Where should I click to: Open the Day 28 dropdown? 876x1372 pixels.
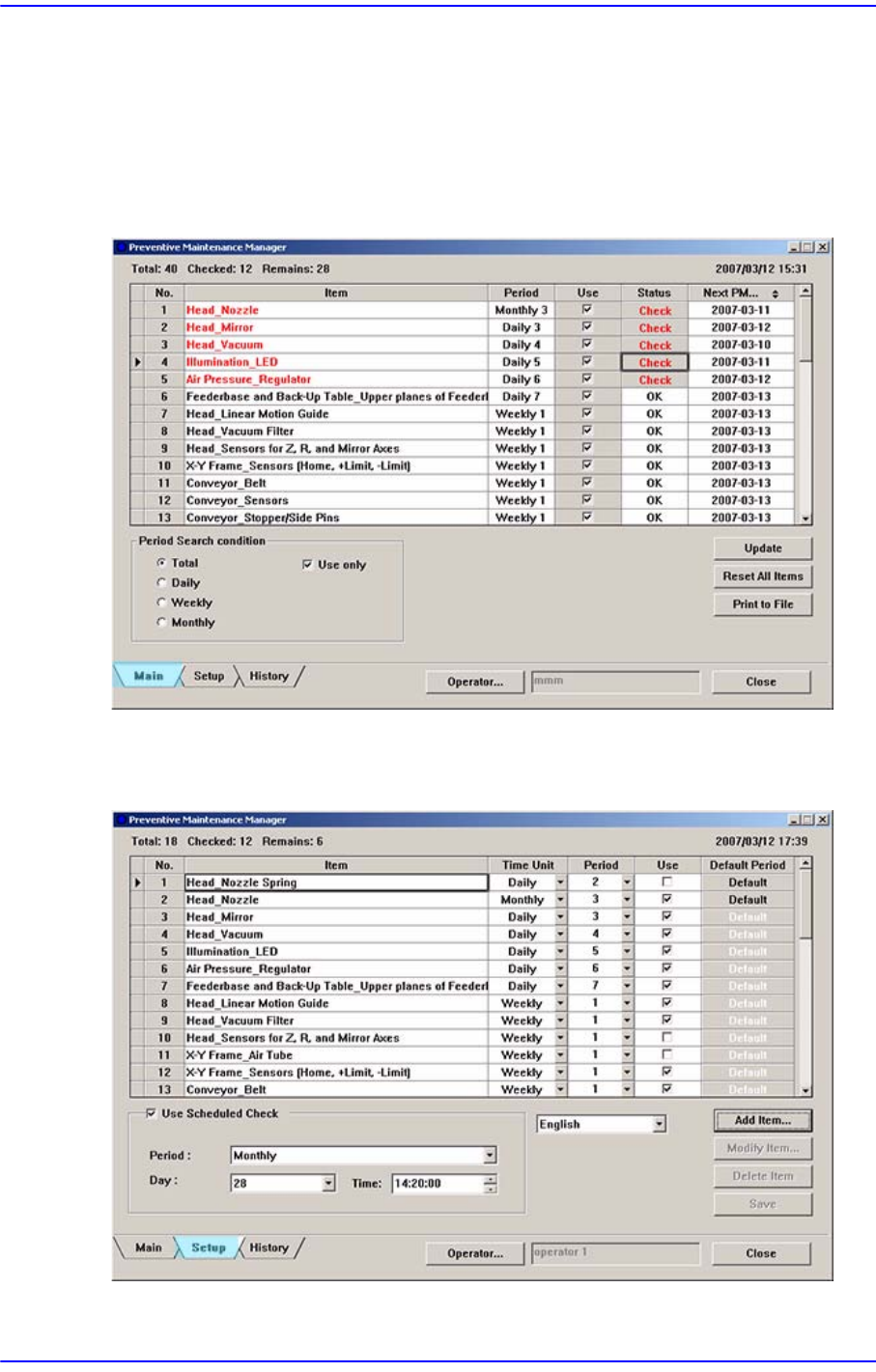(328, 1183)
